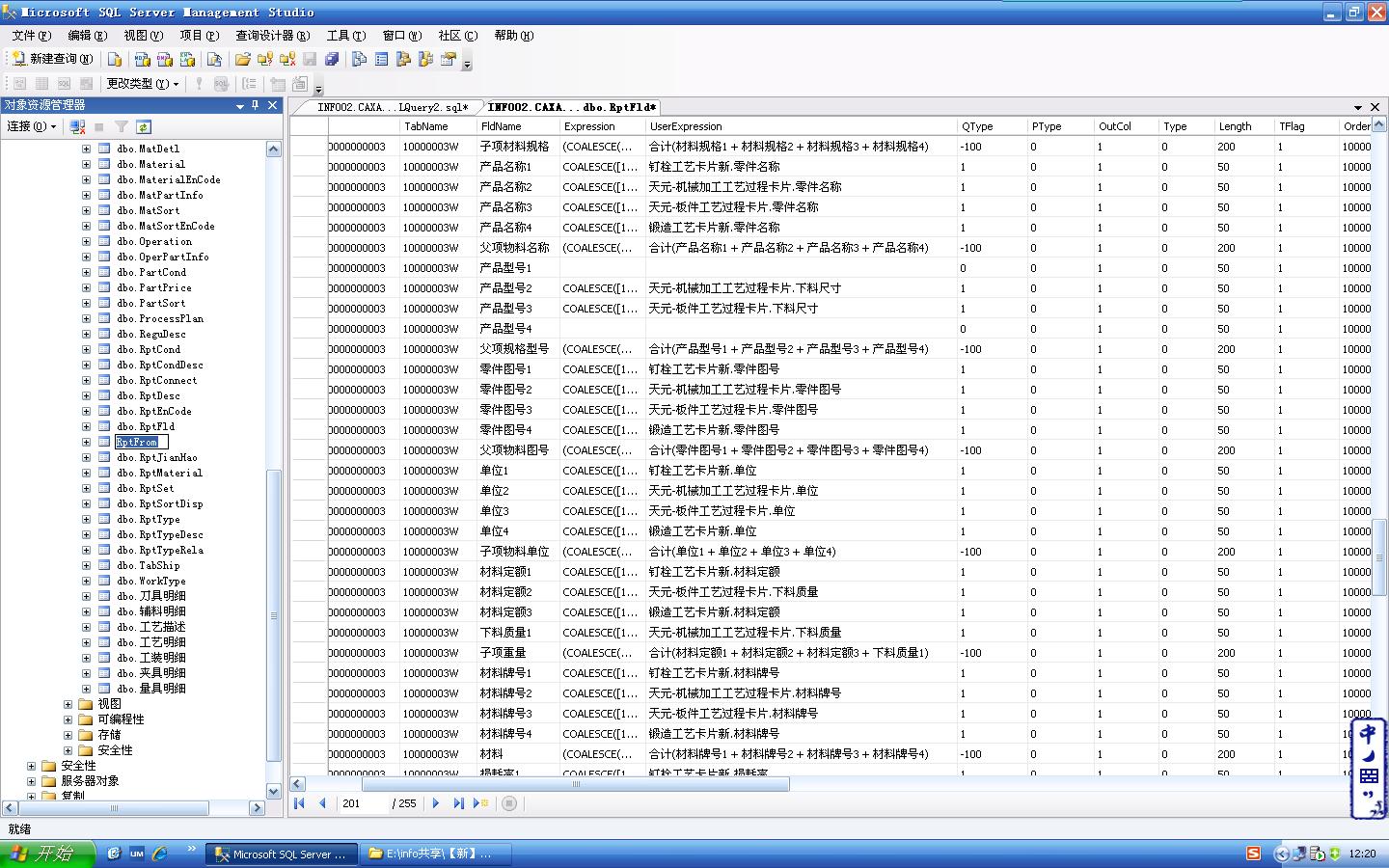Click the grid horizontal scrollbar thumb
This screenshot has width=1389, height=868.
tap(576, 784)
